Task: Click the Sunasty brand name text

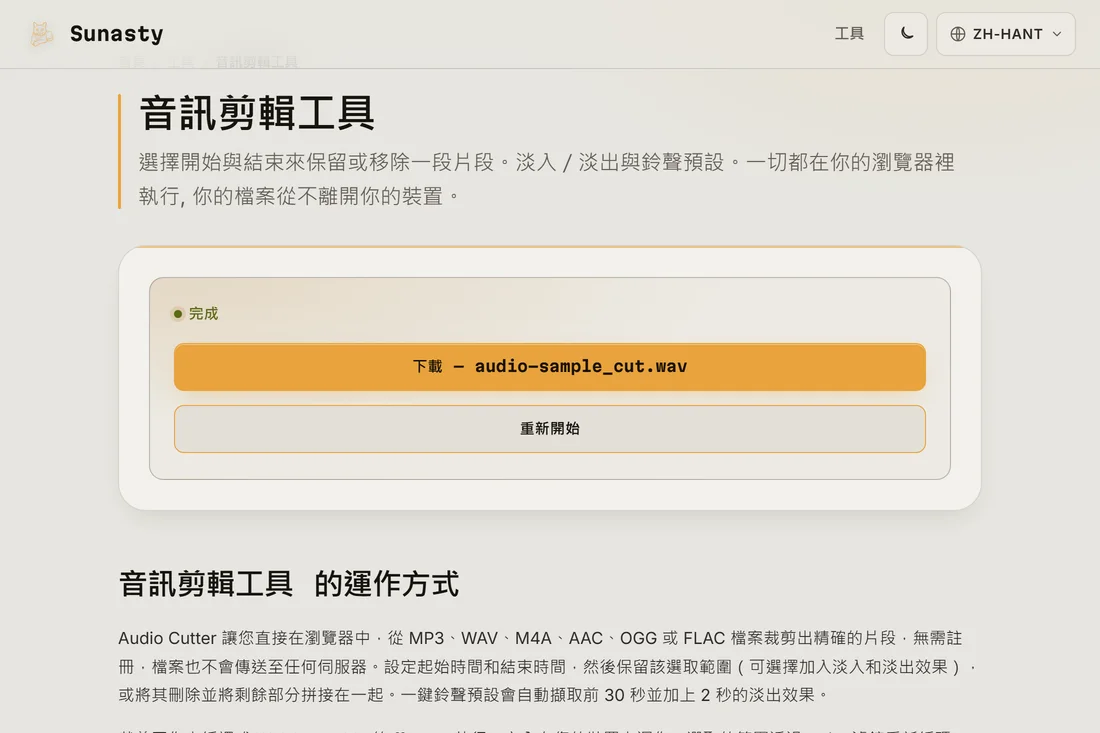Action: coord(116,34)
